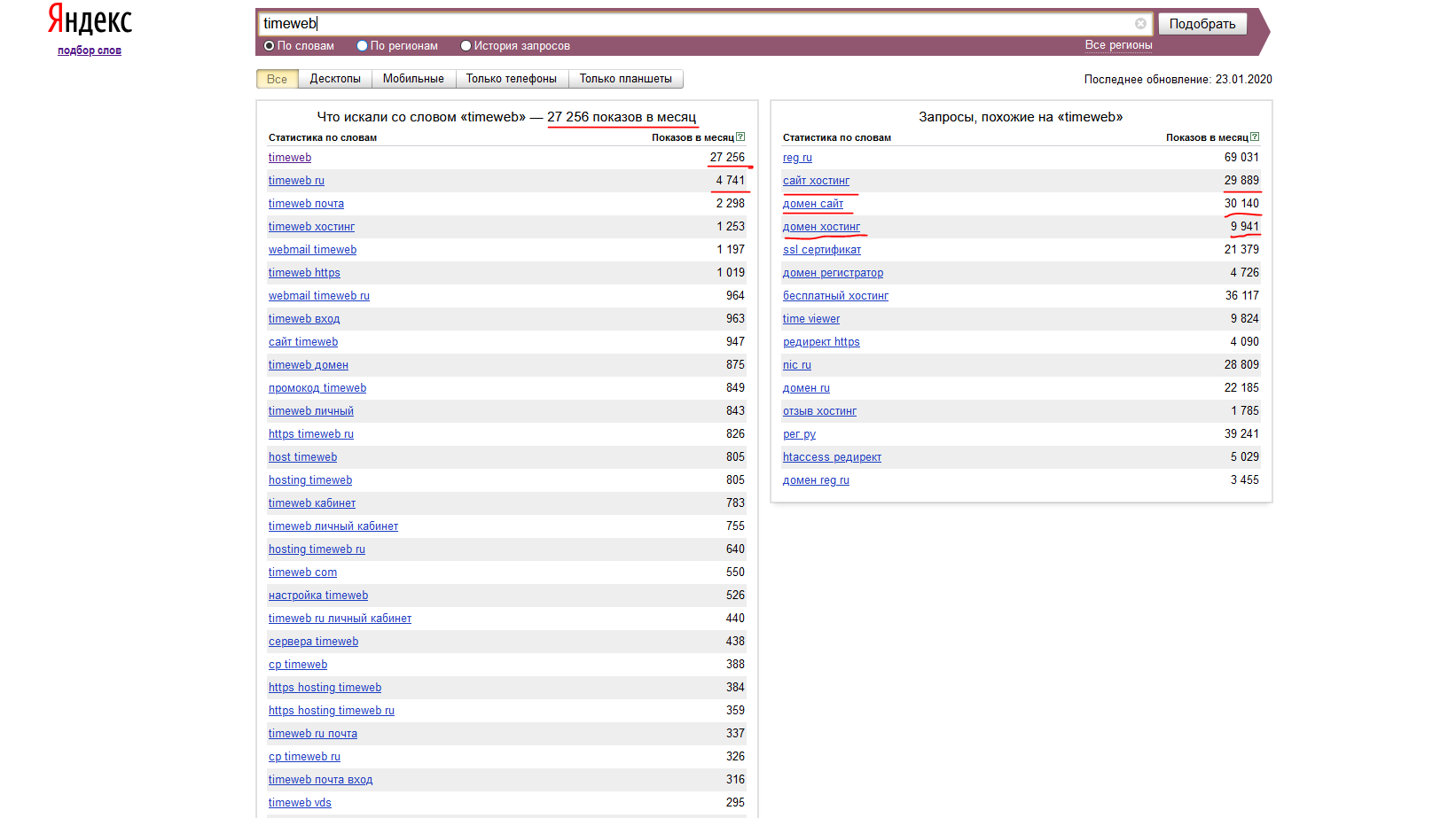
Task: Click help icon beside left impressions column header
Action: point(740,137)
